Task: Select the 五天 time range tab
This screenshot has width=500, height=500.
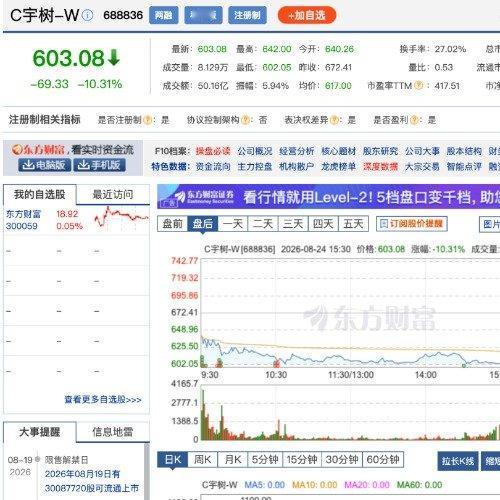Action: click(353, 224)
